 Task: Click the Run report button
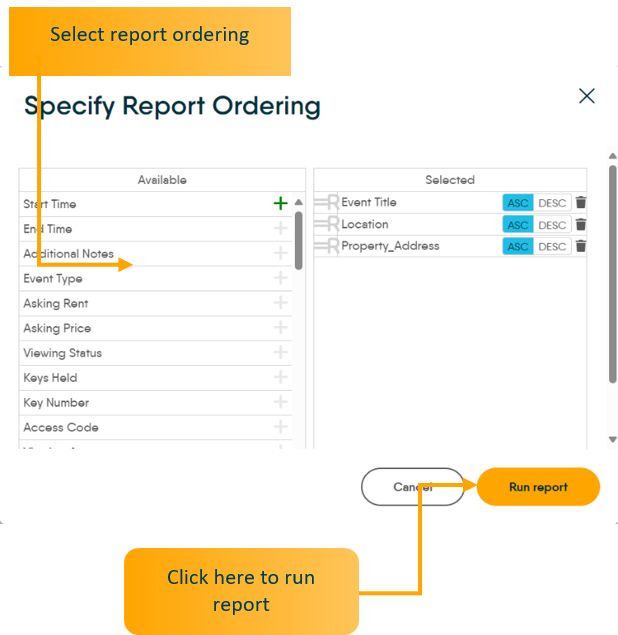(x=538, y=487)
